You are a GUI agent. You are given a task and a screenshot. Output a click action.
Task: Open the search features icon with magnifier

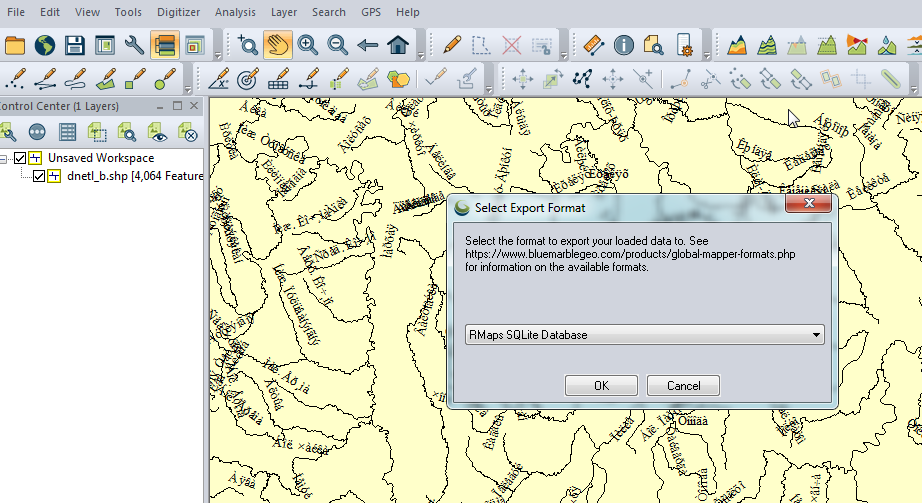(653, 45)
